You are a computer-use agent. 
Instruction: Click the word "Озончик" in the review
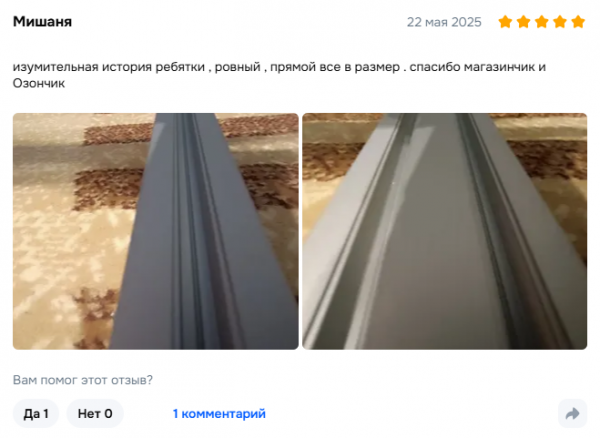point(39,83)
